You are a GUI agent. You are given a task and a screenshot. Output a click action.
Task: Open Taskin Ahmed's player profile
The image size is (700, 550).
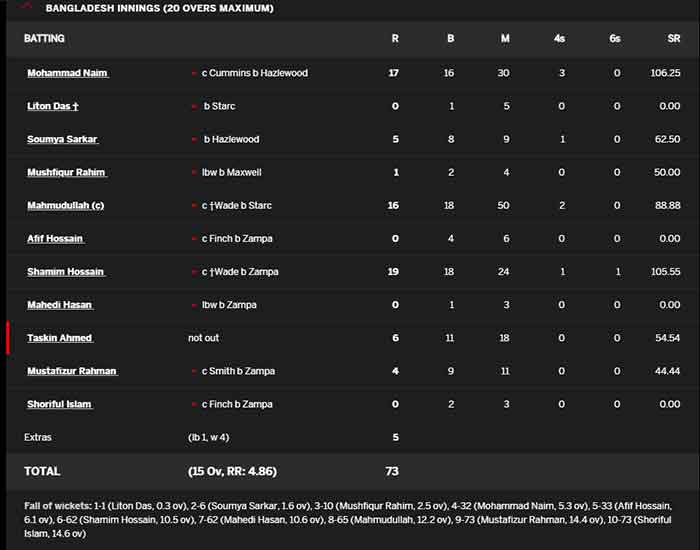click(x=60, y=338)
